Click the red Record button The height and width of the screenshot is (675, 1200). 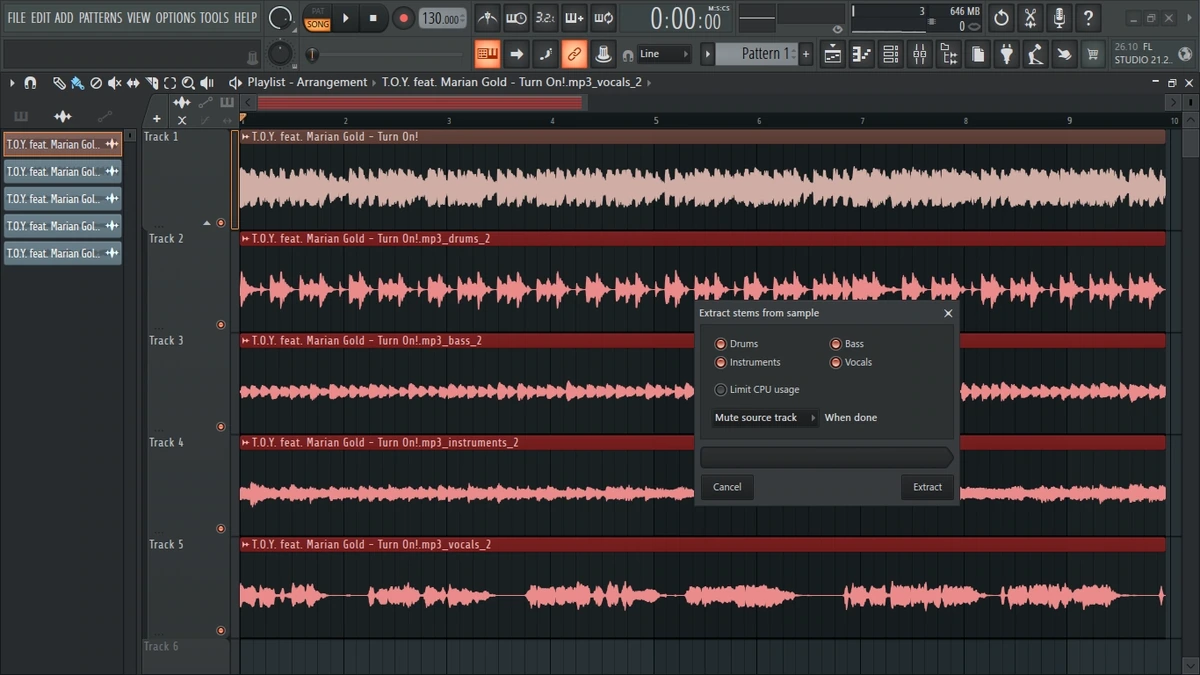(x=403, y=18)
